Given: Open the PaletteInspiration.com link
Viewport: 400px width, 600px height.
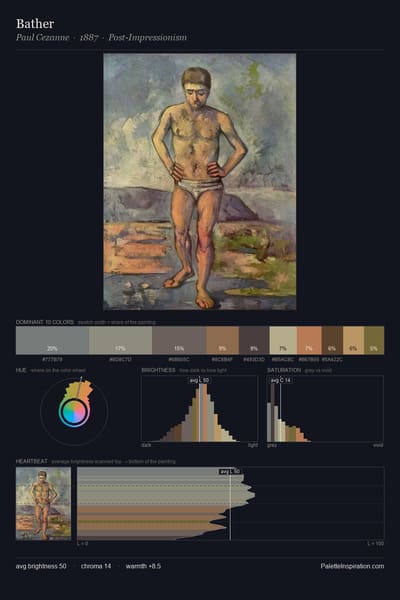Looking at the screenshot, I should (352, 566).
